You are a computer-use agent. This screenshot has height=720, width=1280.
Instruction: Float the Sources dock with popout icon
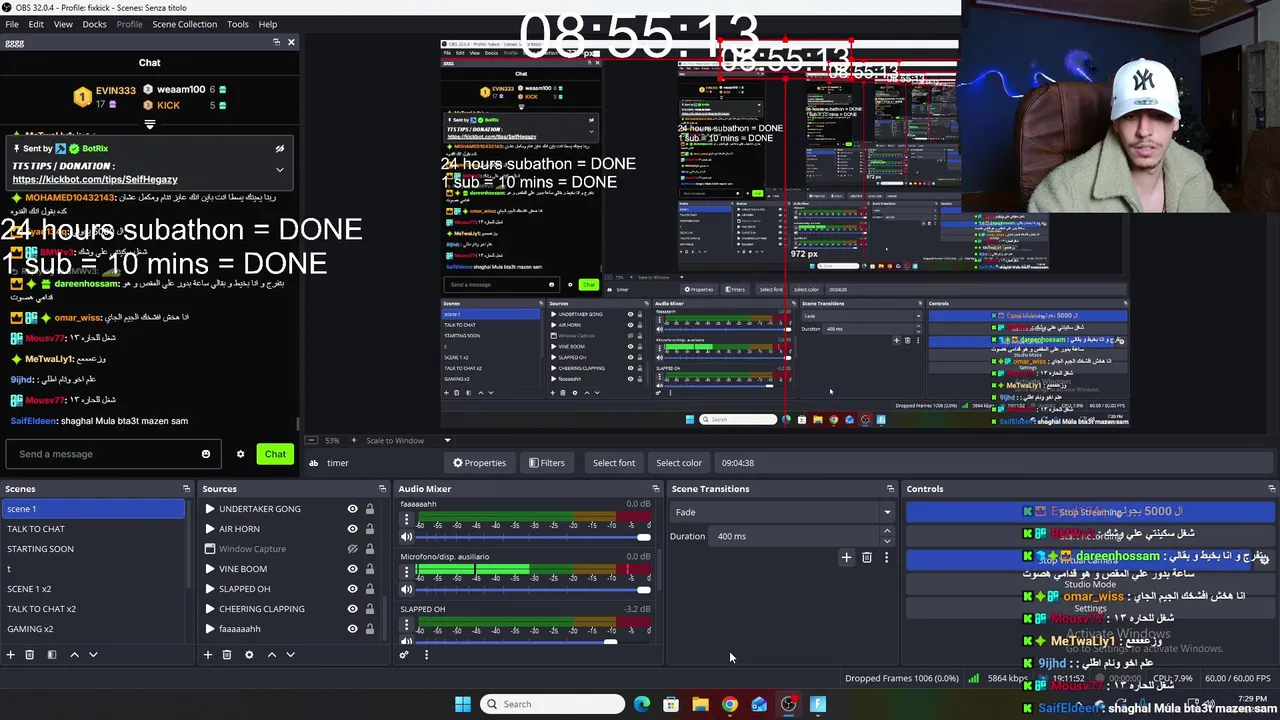pos(382,489)
